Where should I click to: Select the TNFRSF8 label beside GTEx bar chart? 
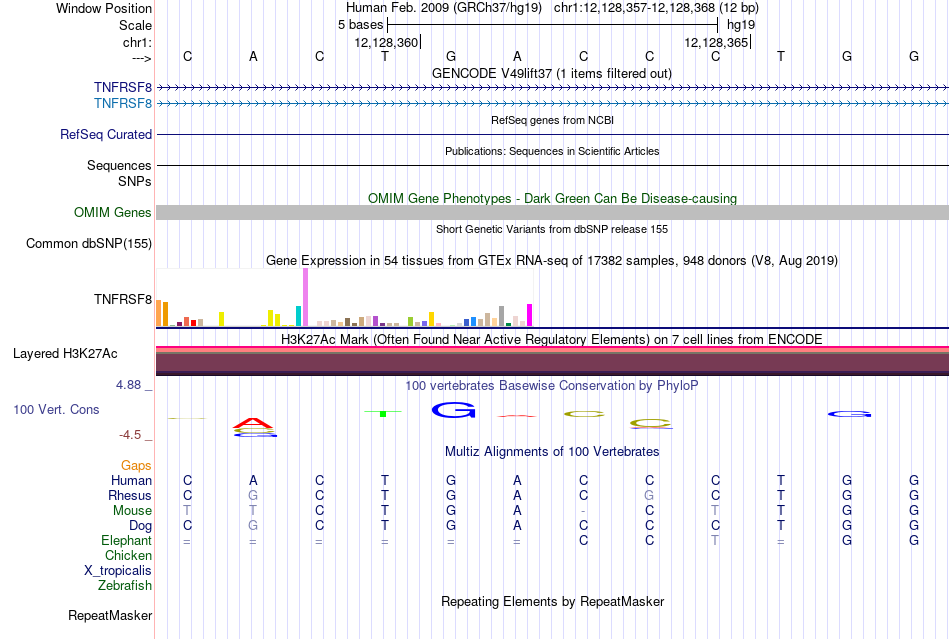point(122,299)
